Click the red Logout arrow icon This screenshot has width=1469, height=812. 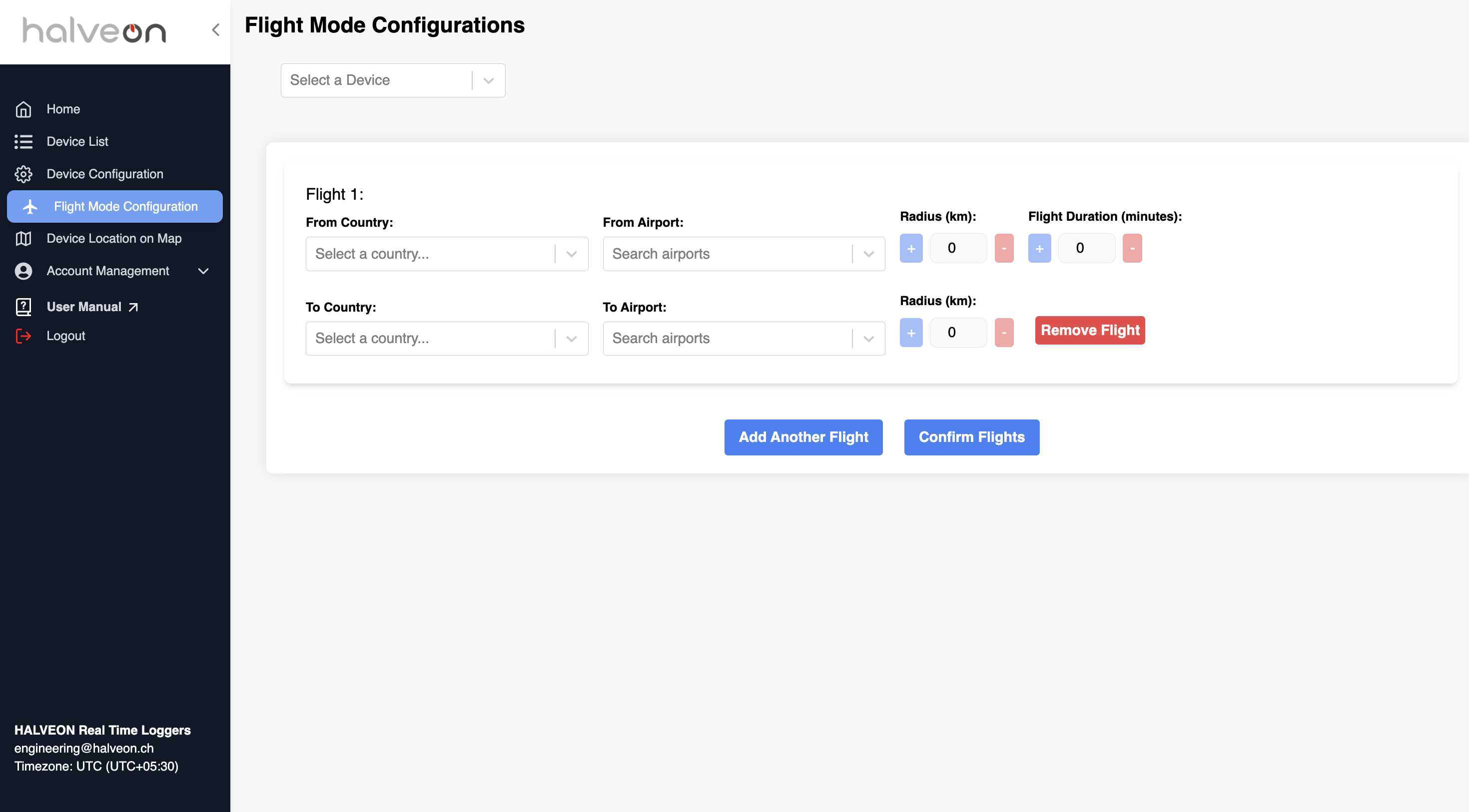tap(23, 336)
